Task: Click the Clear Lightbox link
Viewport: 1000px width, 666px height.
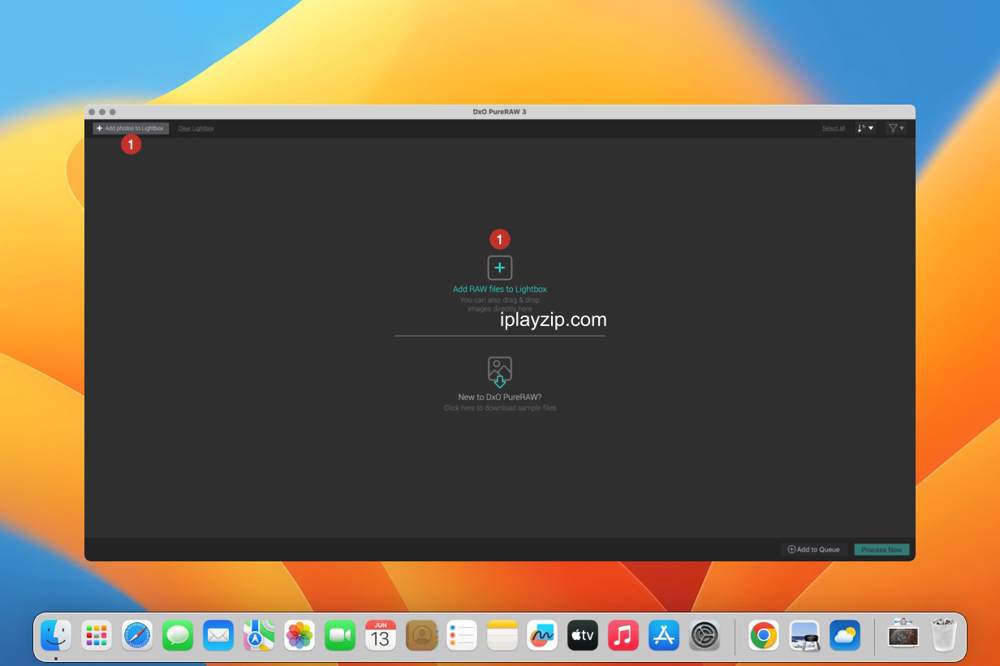Action: (x=196, y=129)
